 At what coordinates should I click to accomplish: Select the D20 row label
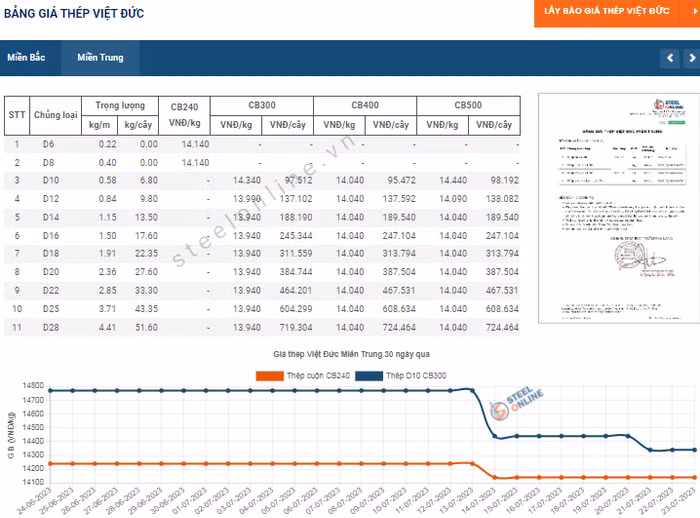pos(51,272)
